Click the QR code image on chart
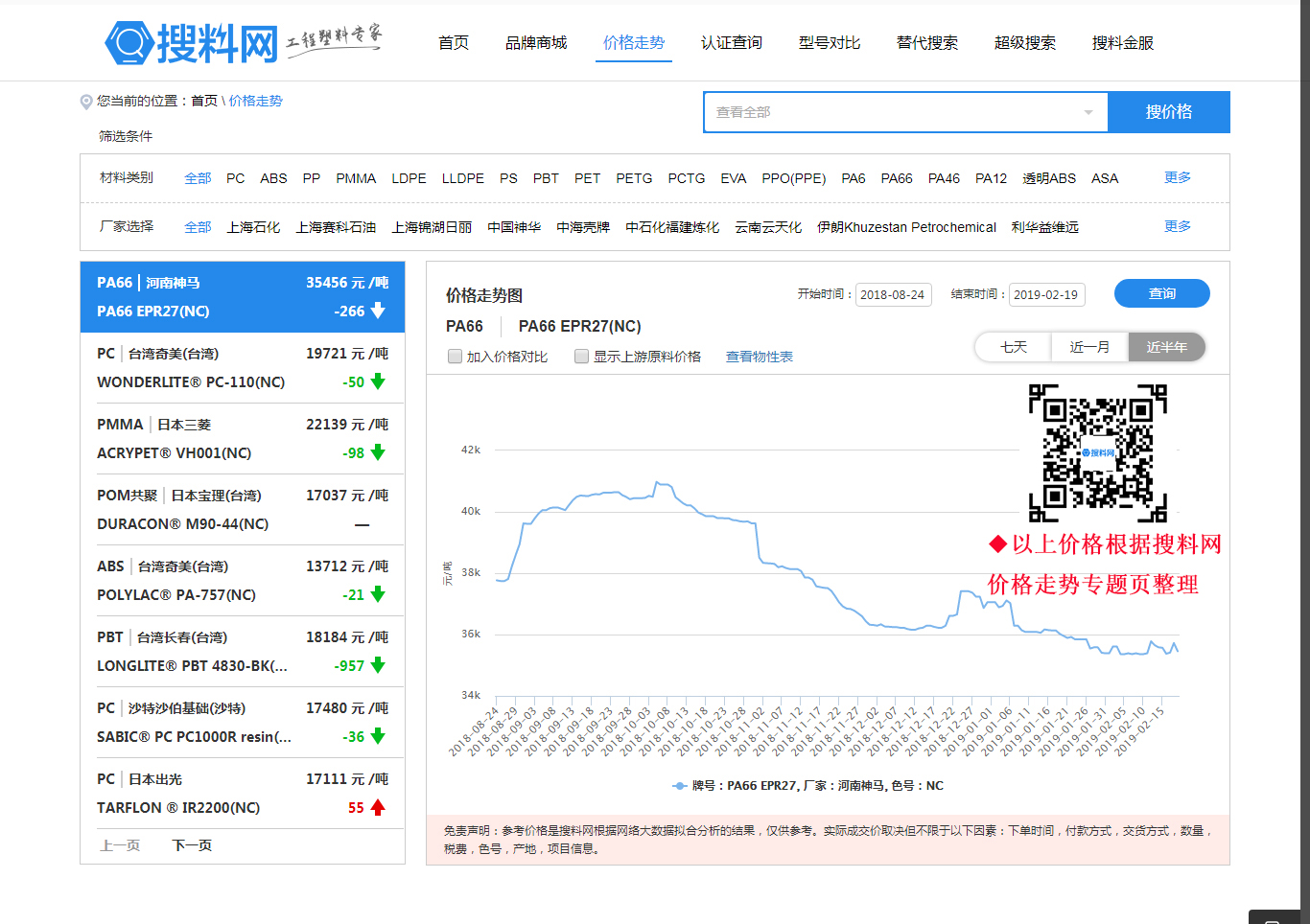Image resolution: width=1310 pixels, height=924 pixels. 1097,452
